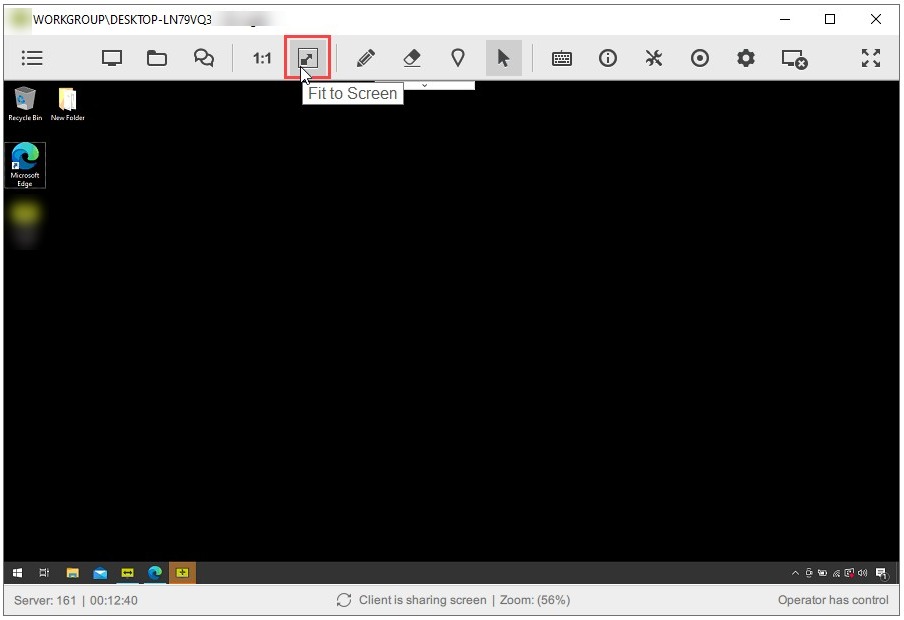Toggle the selection arrow cursor tool

tap(504, 58)
